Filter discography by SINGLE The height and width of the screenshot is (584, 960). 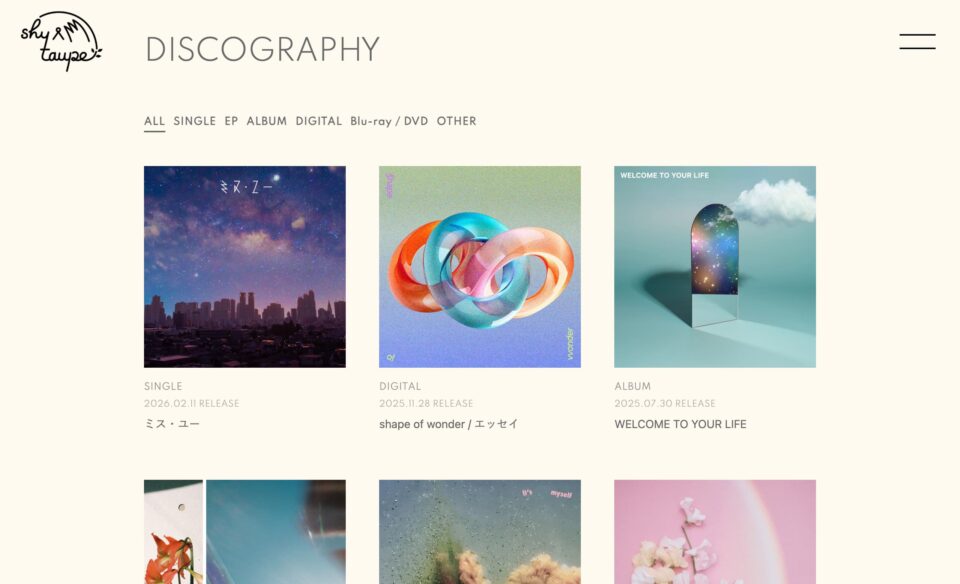click(195, 121)
